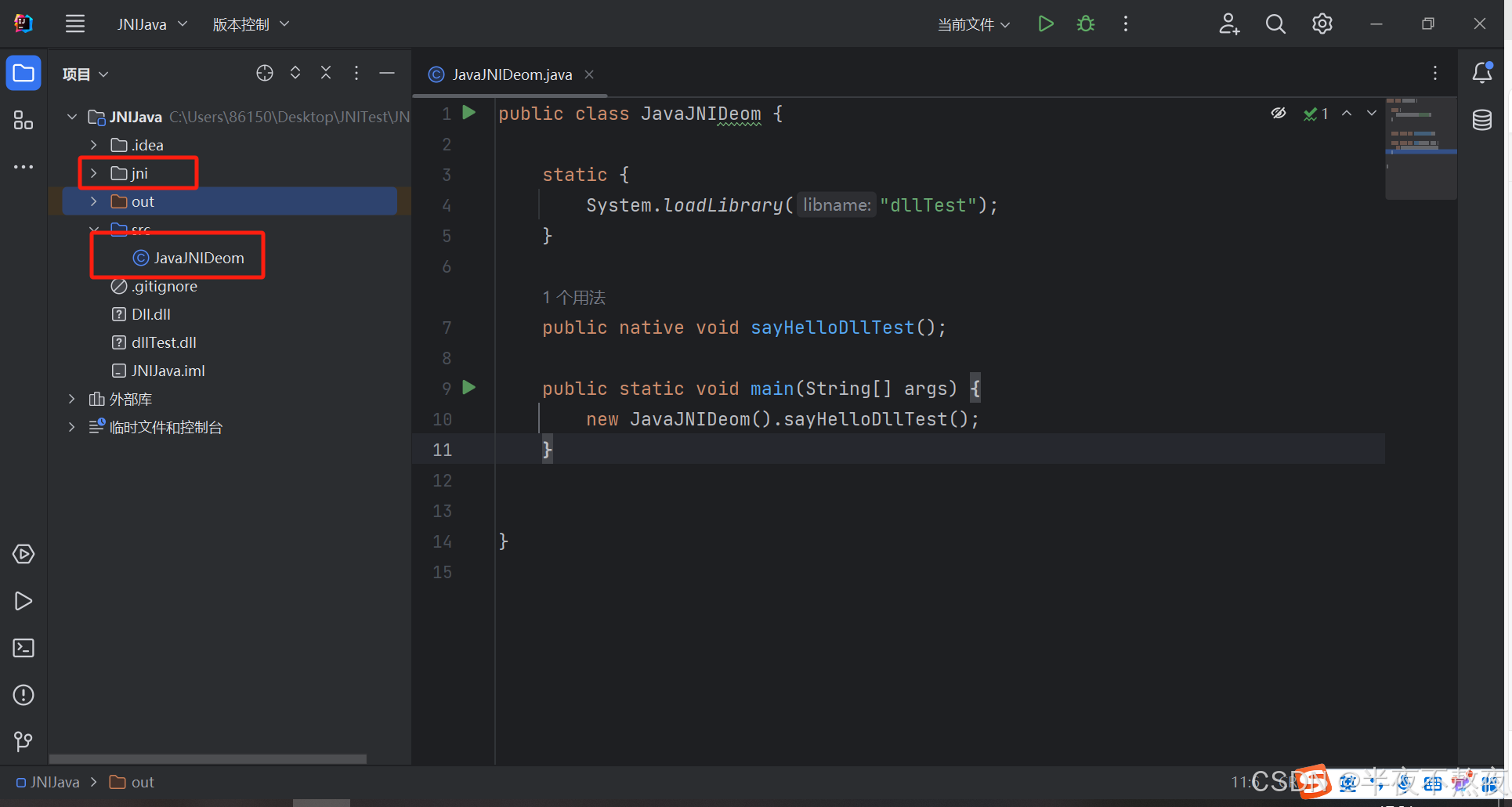The image size is (1512, 807).
Task: Open the main menu hamburger icon
Action: tap(75, 24)
